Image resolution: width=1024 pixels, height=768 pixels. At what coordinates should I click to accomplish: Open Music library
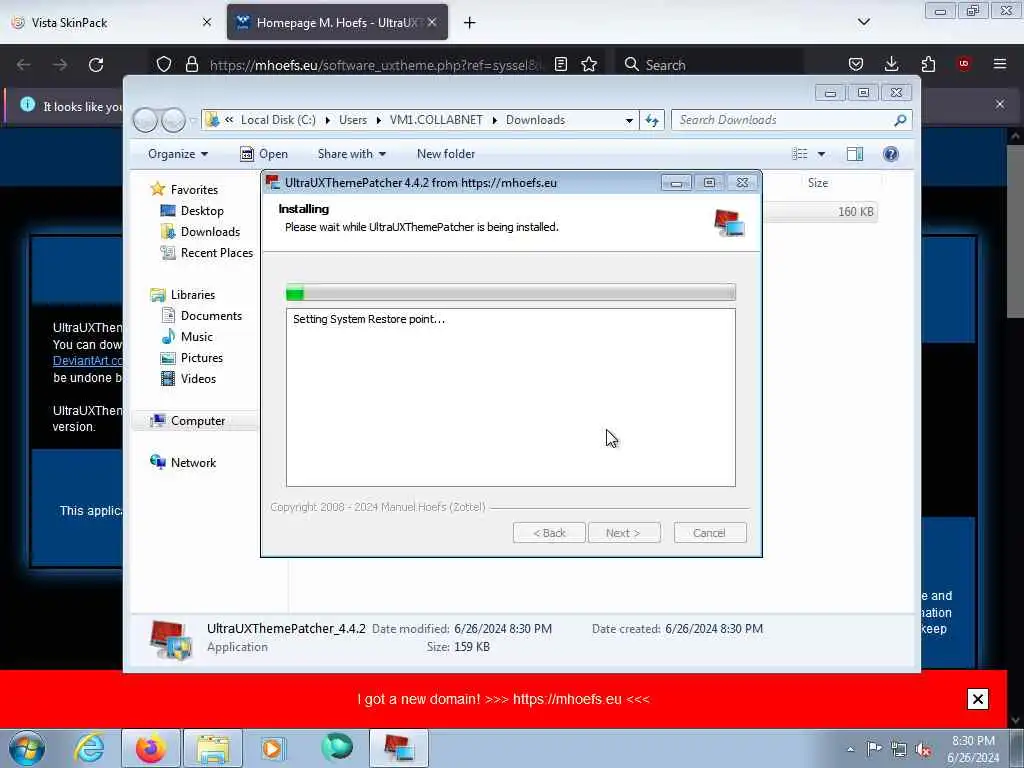click(187, 337)
